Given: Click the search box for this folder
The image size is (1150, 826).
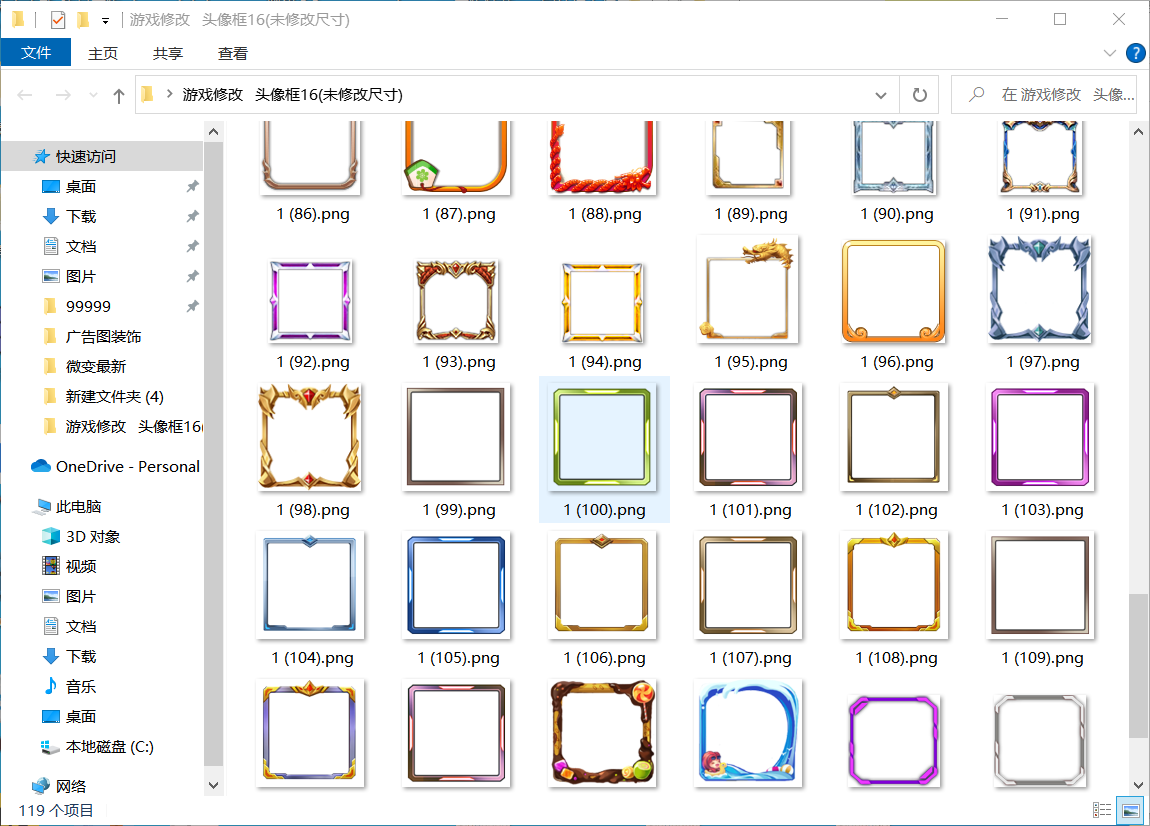Looking at the screenshot, I should [x=1044, y=95].
